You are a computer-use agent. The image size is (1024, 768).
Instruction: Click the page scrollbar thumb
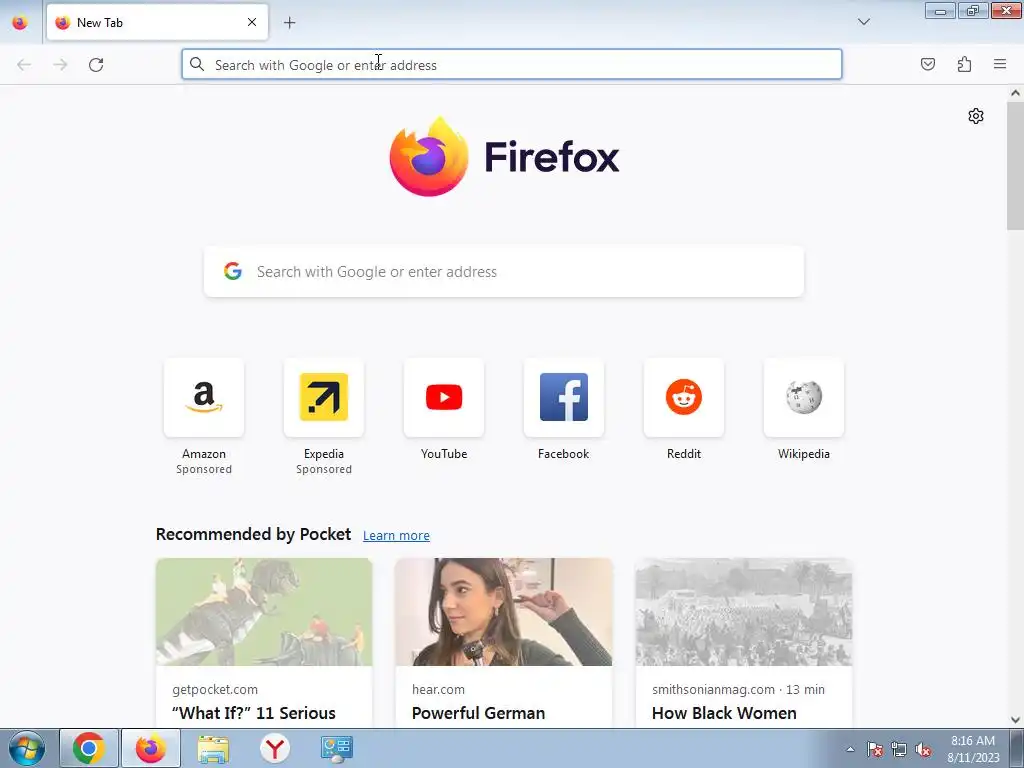[1015, 165]
